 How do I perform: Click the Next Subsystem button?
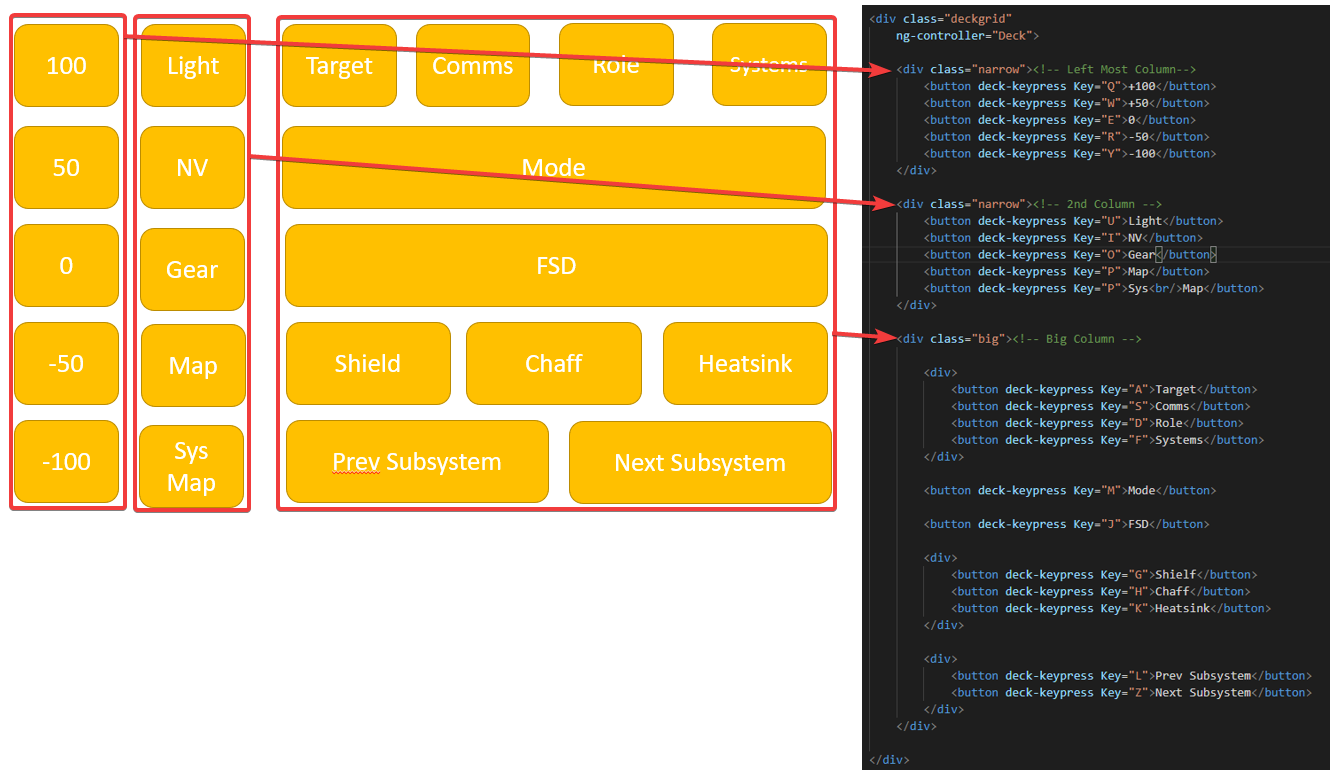pos(700,462)
